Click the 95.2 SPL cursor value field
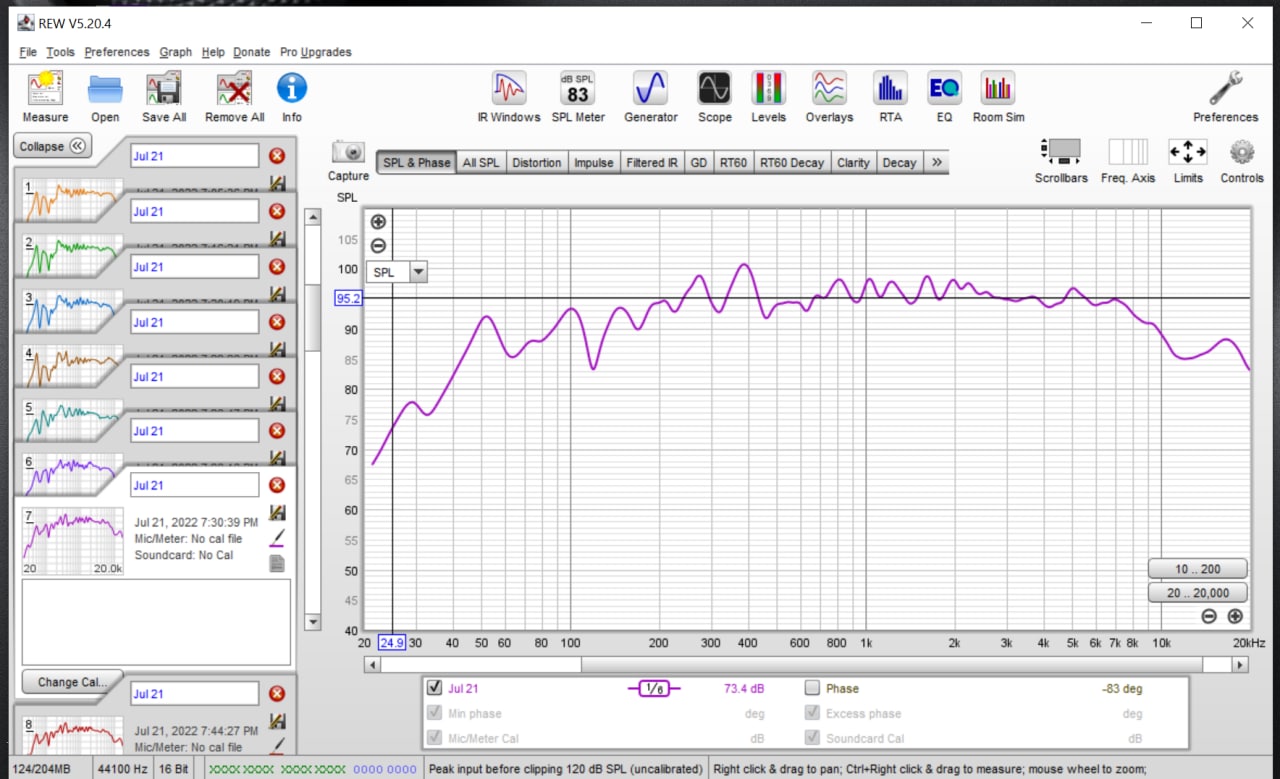1280x779 pixels. click(x=348, y=298)
